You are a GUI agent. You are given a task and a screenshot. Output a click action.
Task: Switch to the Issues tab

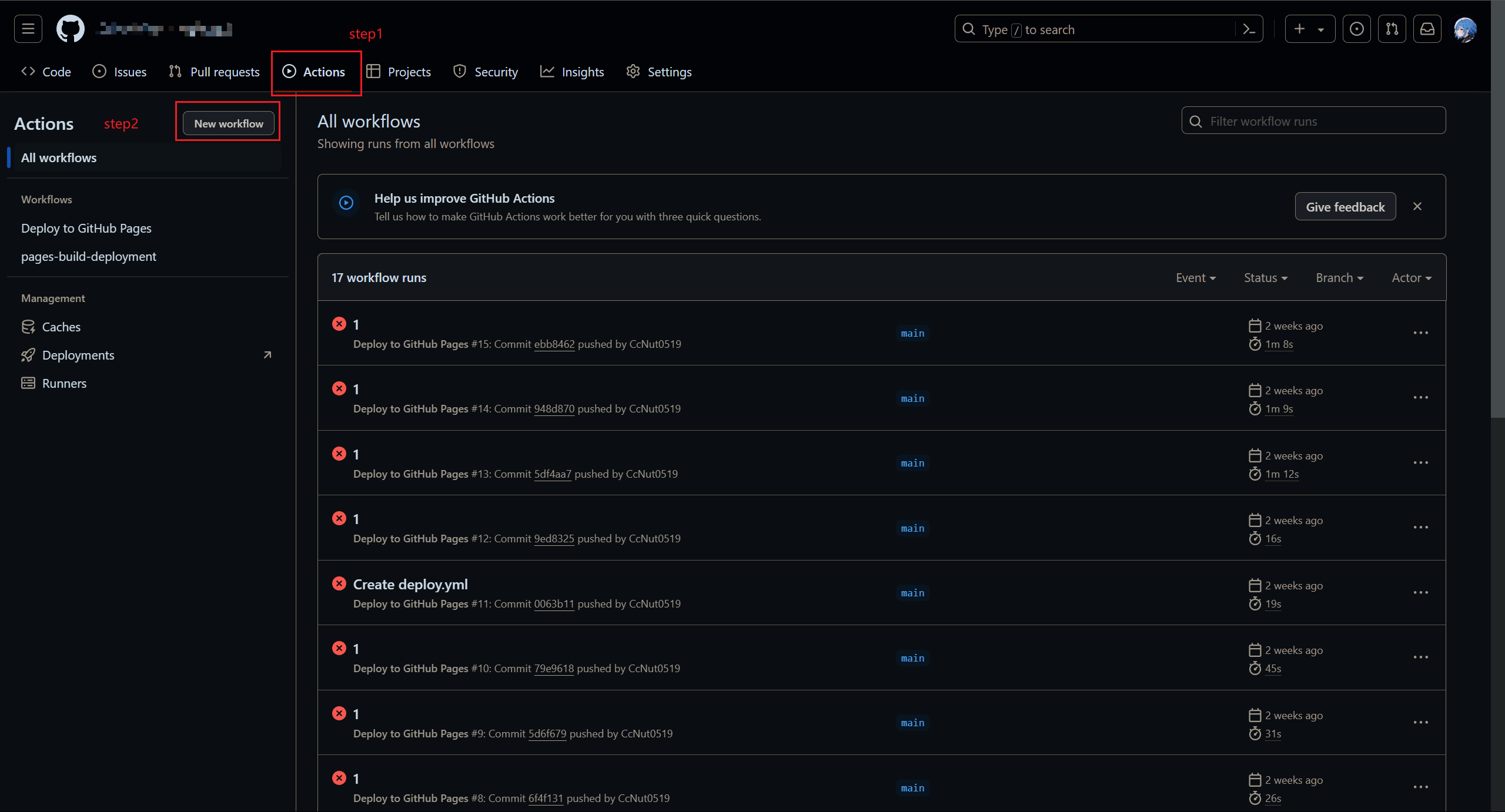120,72
